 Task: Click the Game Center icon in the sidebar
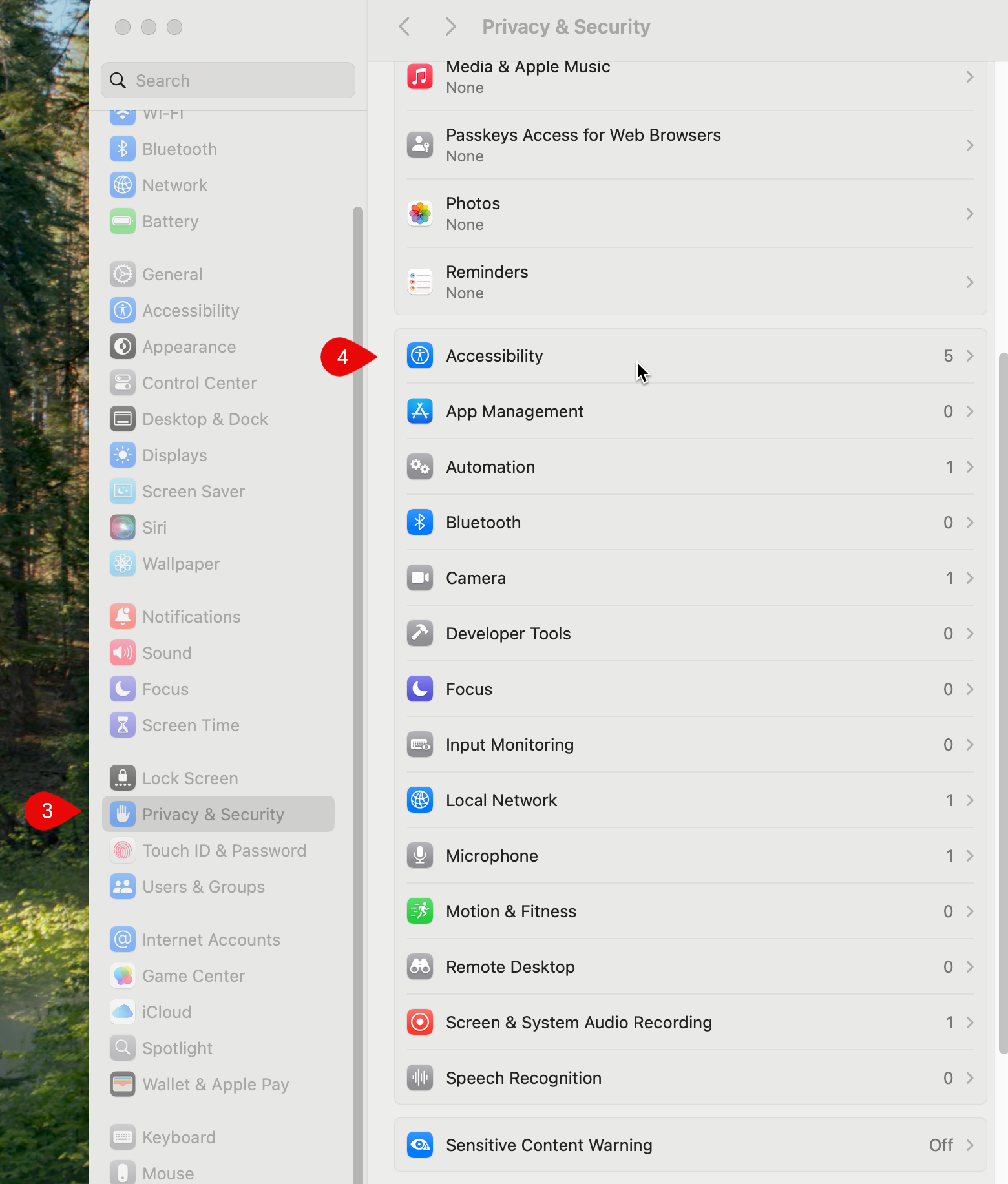tap(123, 976)
